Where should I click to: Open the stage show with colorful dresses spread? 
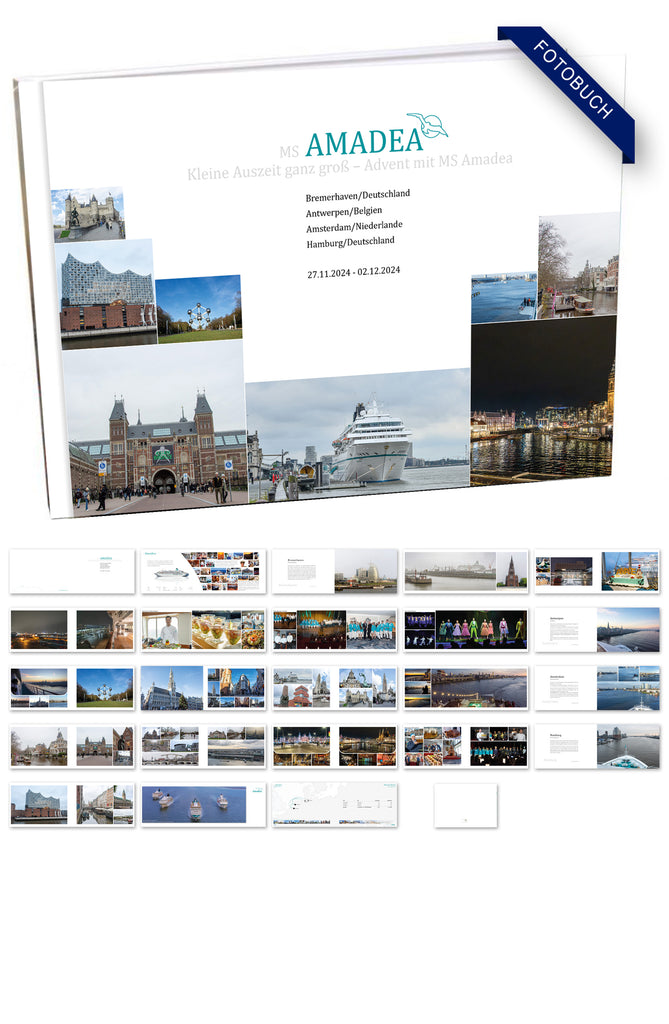(466, 630)
